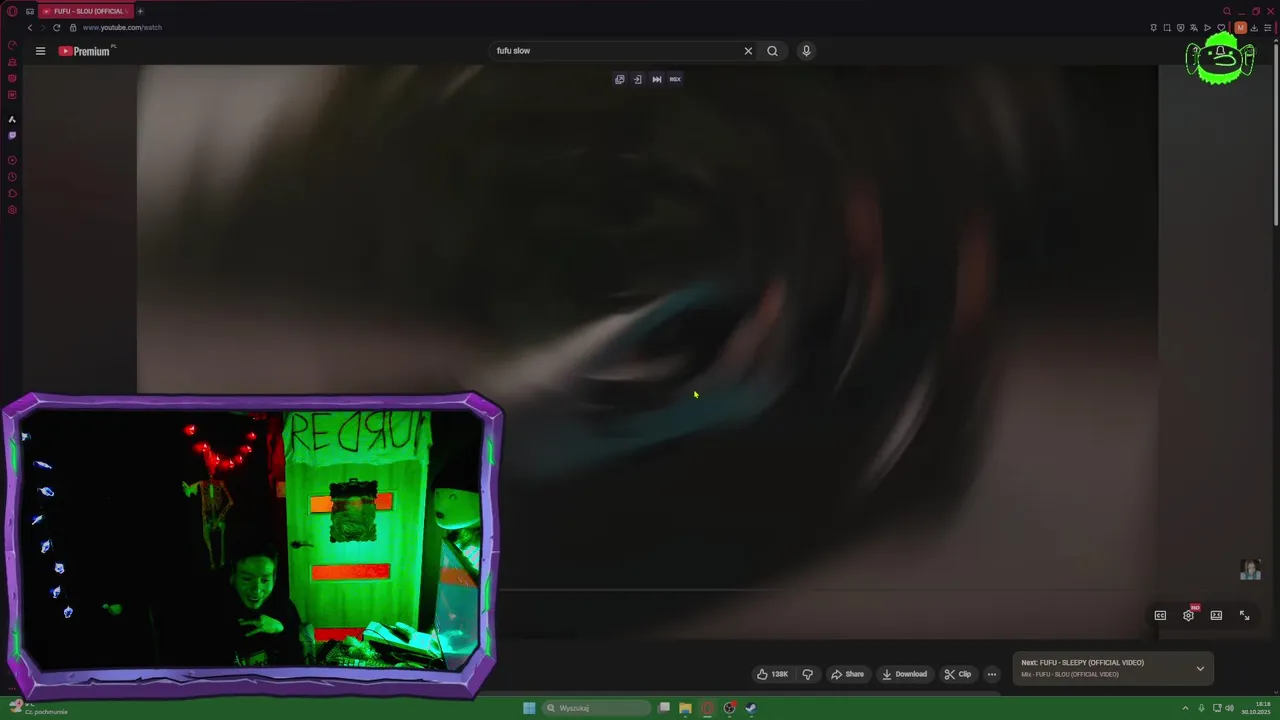1280x720 pixels.
Task: Open more actions ellipsis menu
Action: pos(992,674)
